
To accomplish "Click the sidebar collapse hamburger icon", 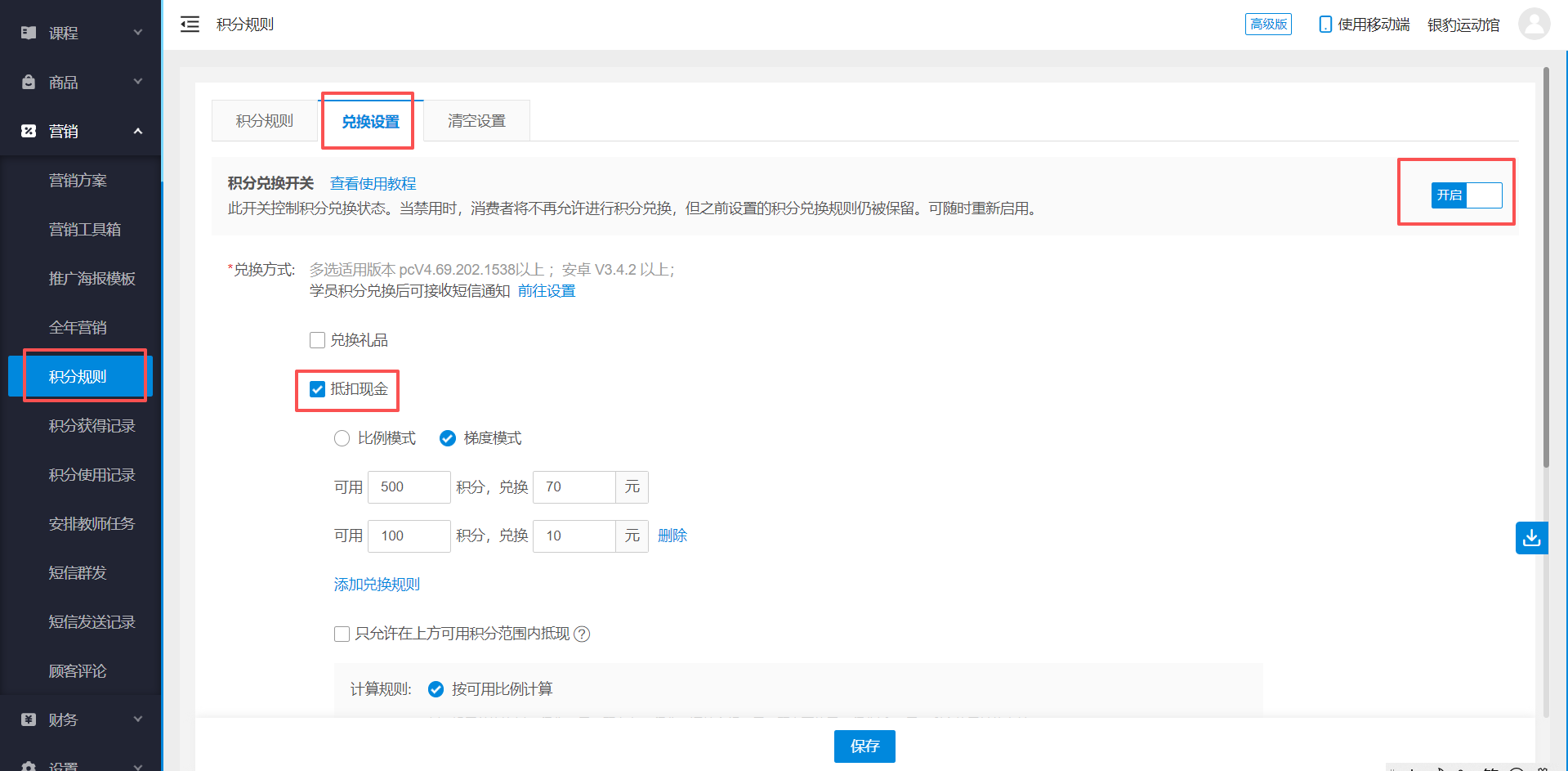I will (x=190, y=24).
